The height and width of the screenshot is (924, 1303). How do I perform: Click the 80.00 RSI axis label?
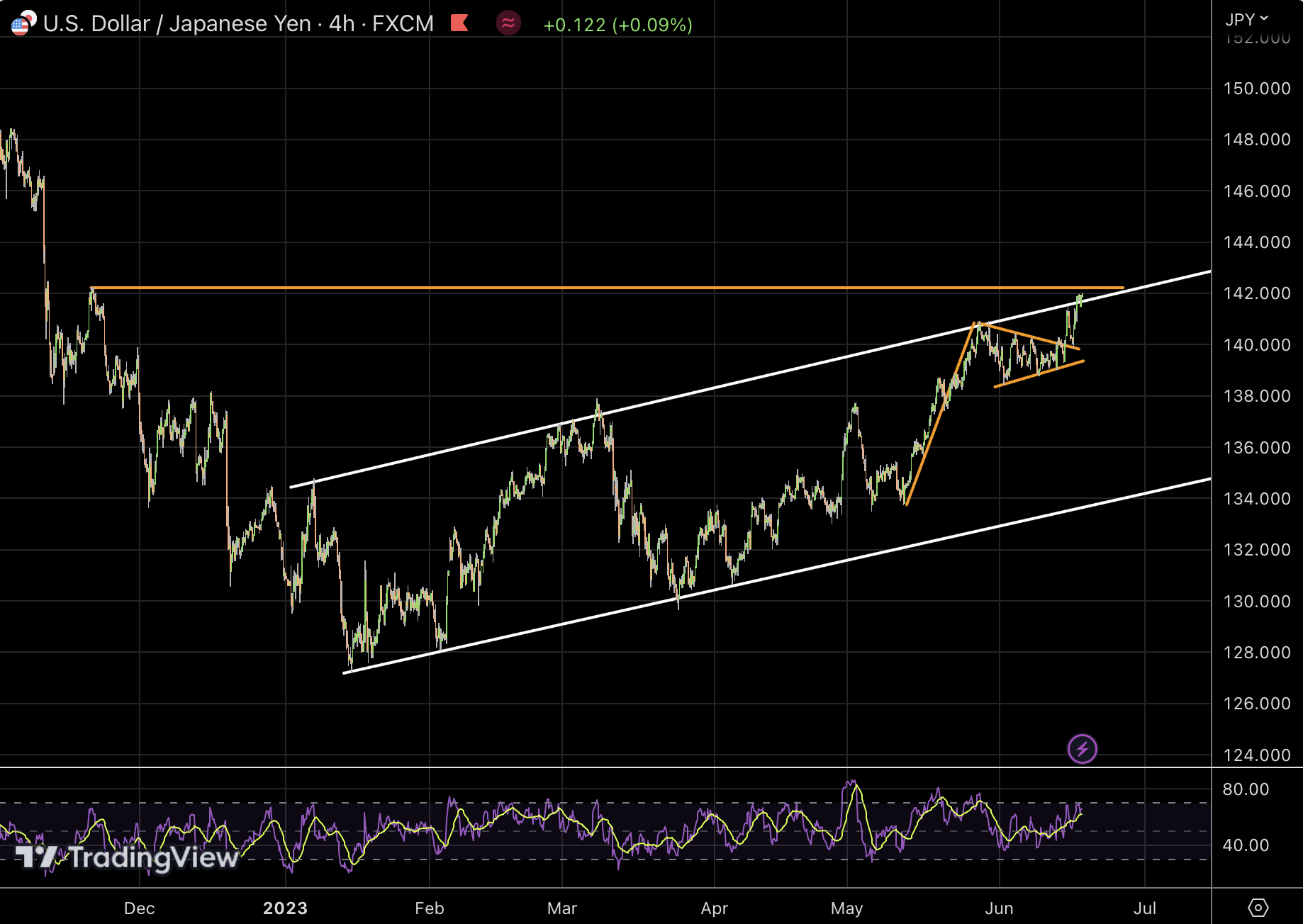1246,789
